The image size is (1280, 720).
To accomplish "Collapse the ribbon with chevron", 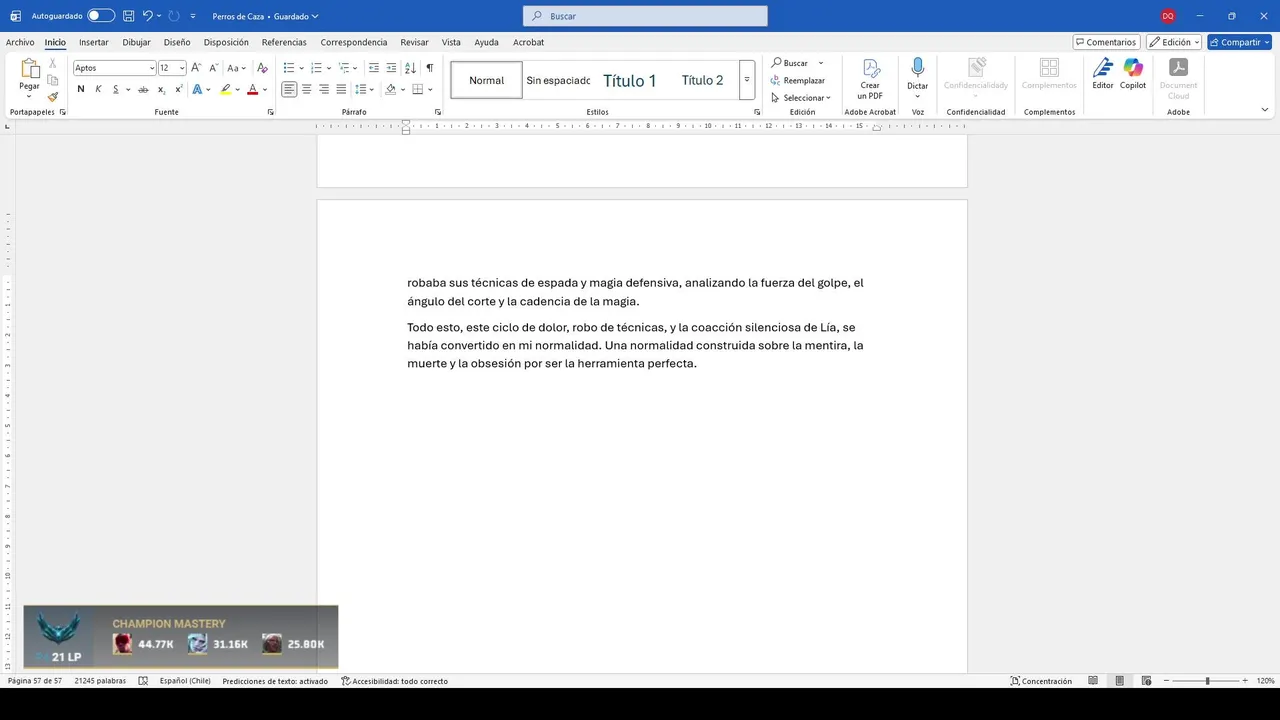I will [x=1265, y=110].
